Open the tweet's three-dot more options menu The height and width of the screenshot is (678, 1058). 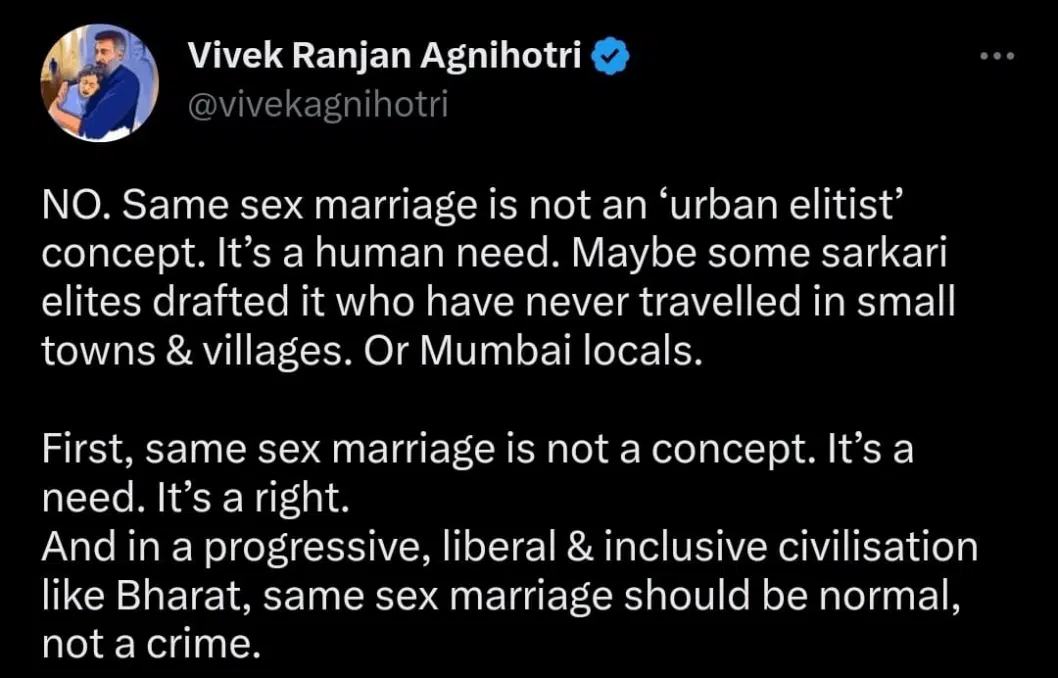pos(997,55)
